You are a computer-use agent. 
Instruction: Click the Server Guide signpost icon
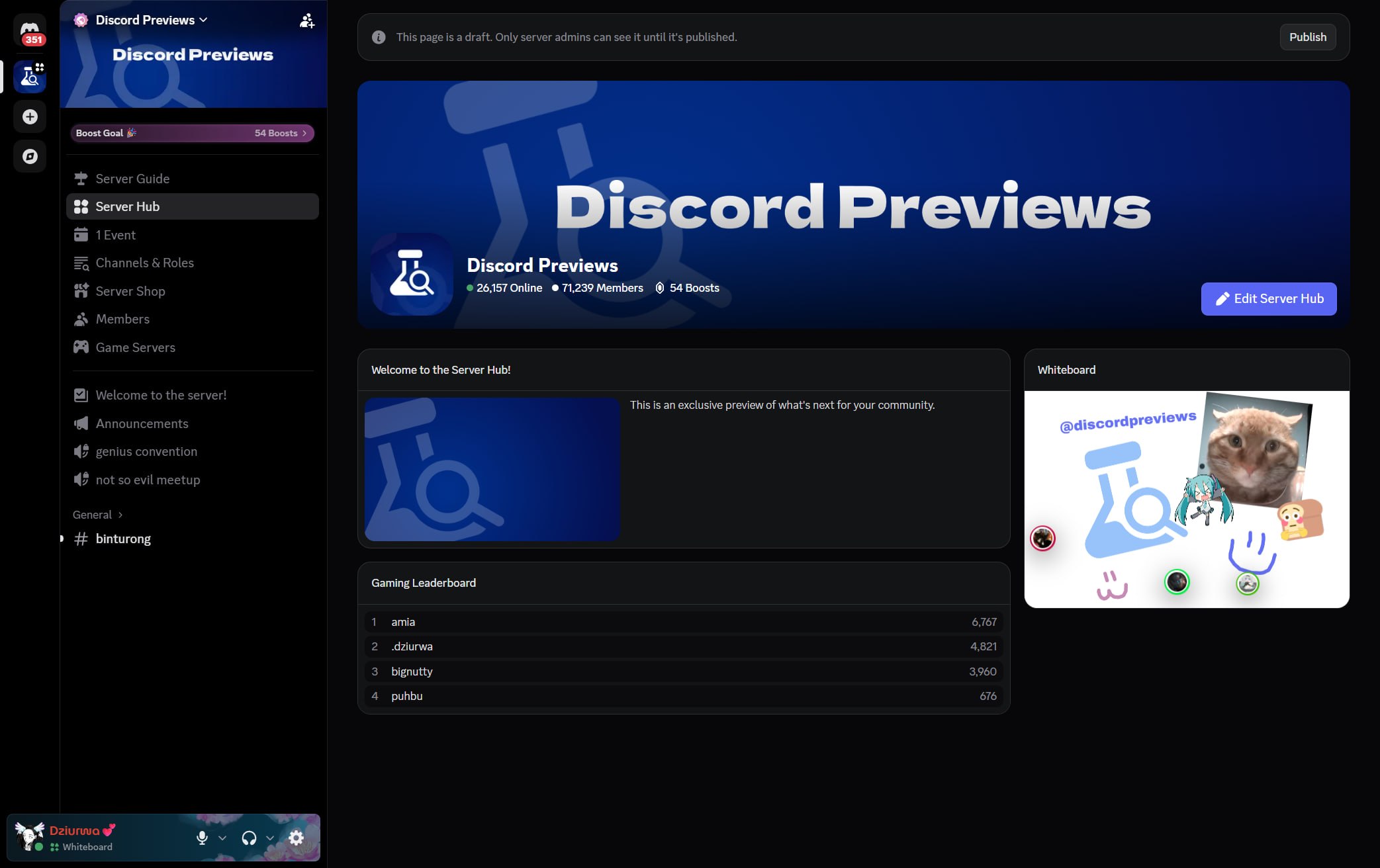tap(81, 179)
